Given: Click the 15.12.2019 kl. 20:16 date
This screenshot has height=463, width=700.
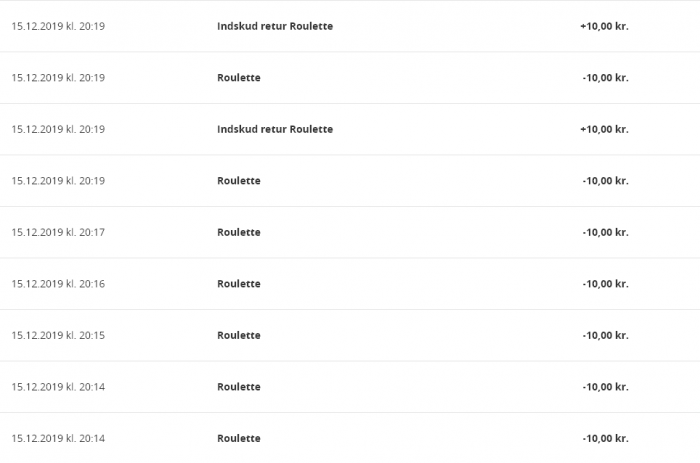Looking at the screenshot, I should [x=58, y=284].
